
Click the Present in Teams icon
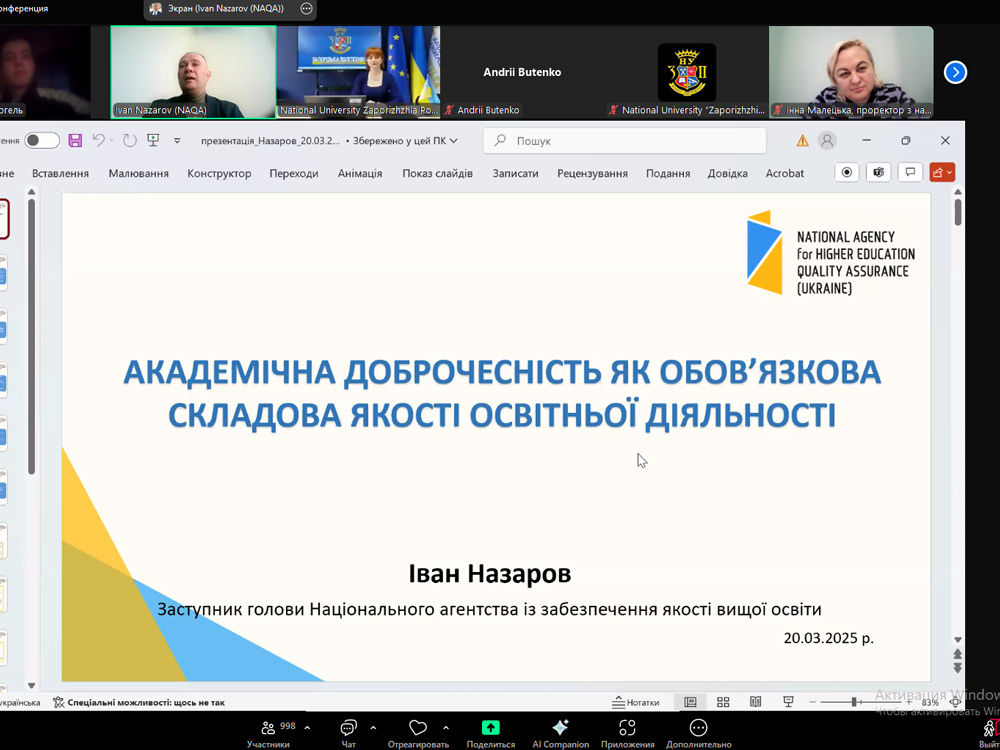[x=878, y=173]
